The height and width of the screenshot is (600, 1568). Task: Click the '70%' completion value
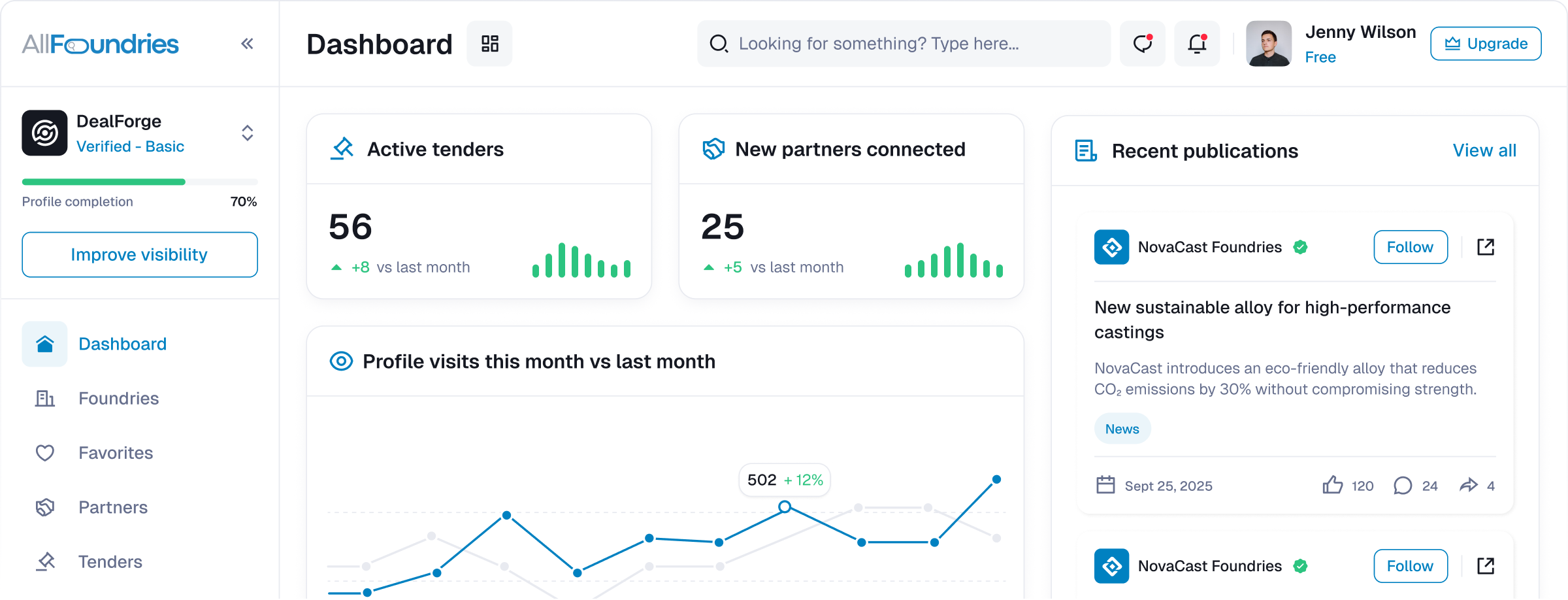tap(244, 201)
